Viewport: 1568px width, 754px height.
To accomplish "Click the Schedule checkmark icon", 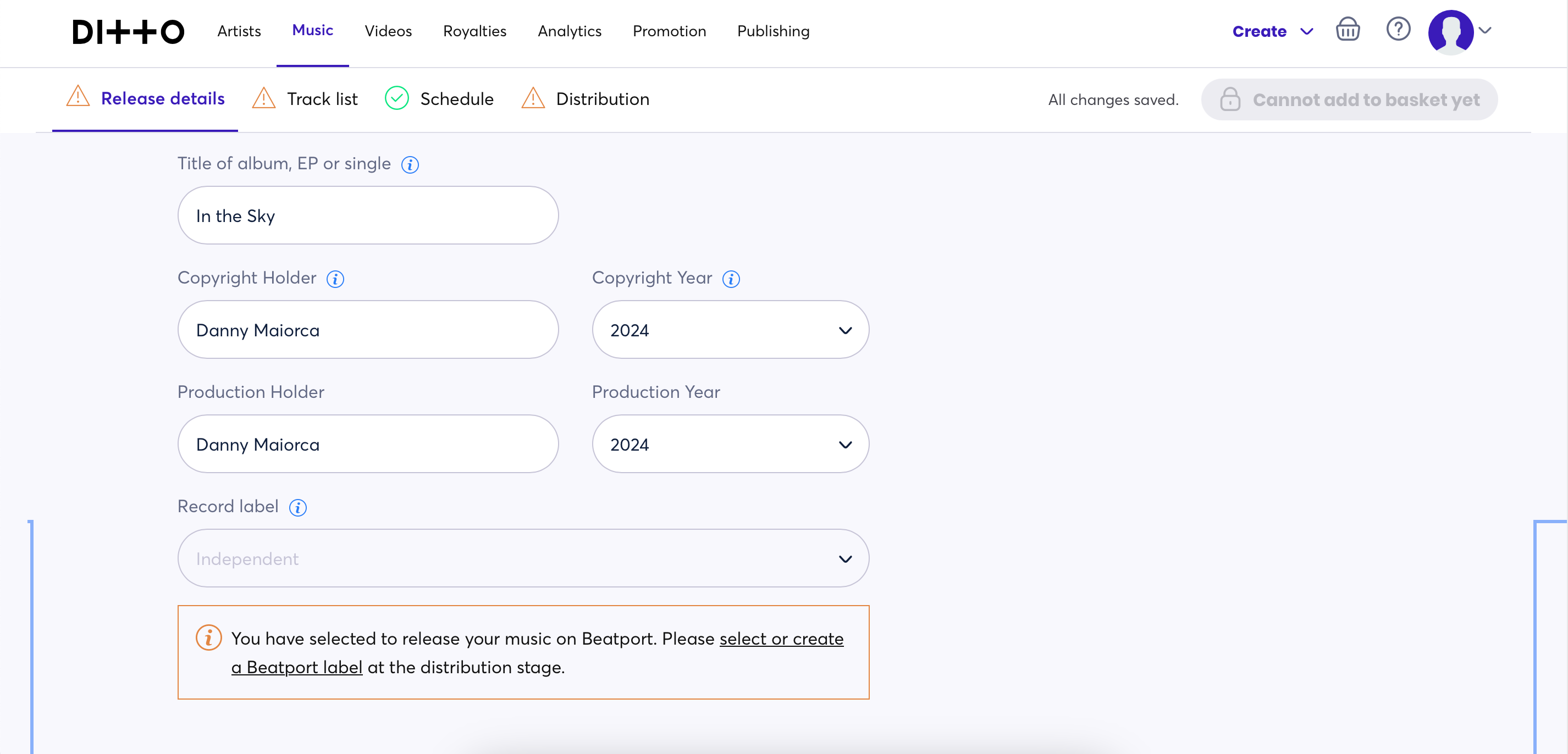I will [x=396, y=98].
